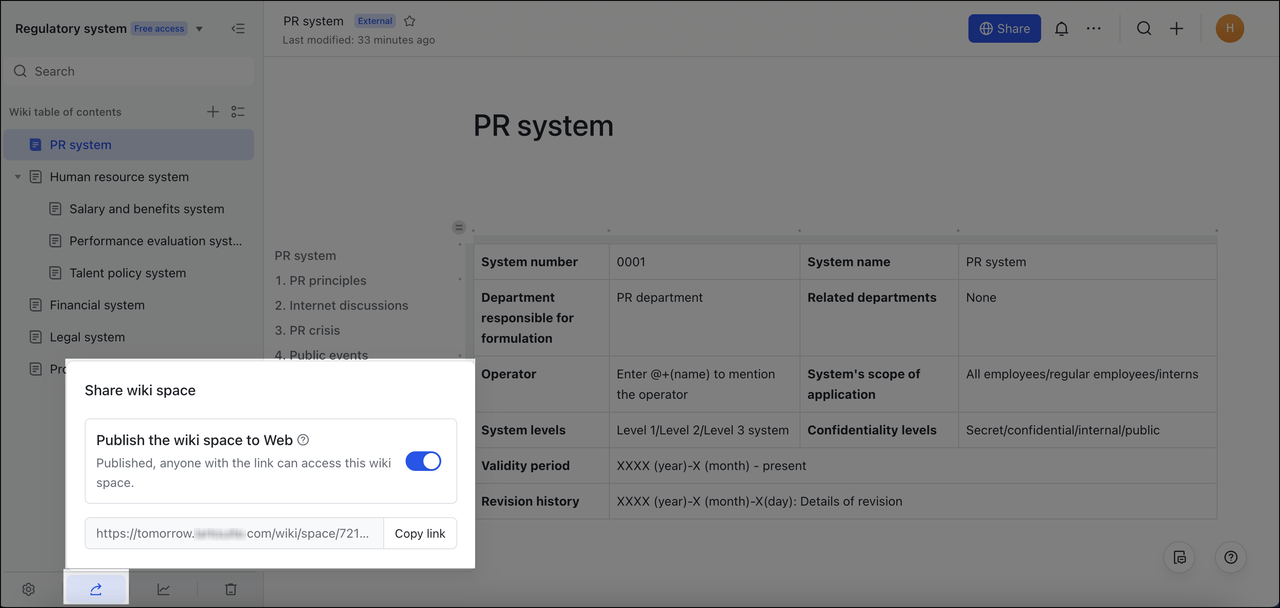Image resolution: width=1280 pixels, height=608 pixels.
Task: Click the PR system page document icon
Action: tap(36, 145)
